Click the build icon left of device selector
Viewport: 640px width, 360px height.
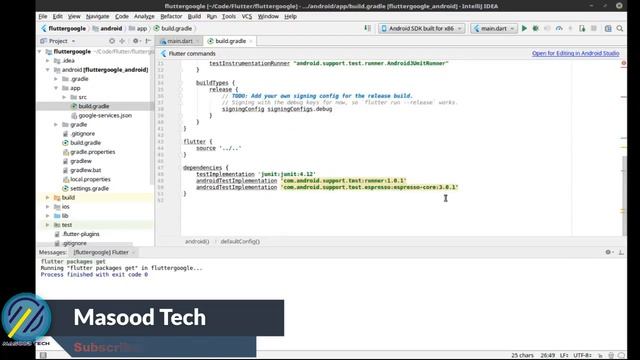pos(368,28)
